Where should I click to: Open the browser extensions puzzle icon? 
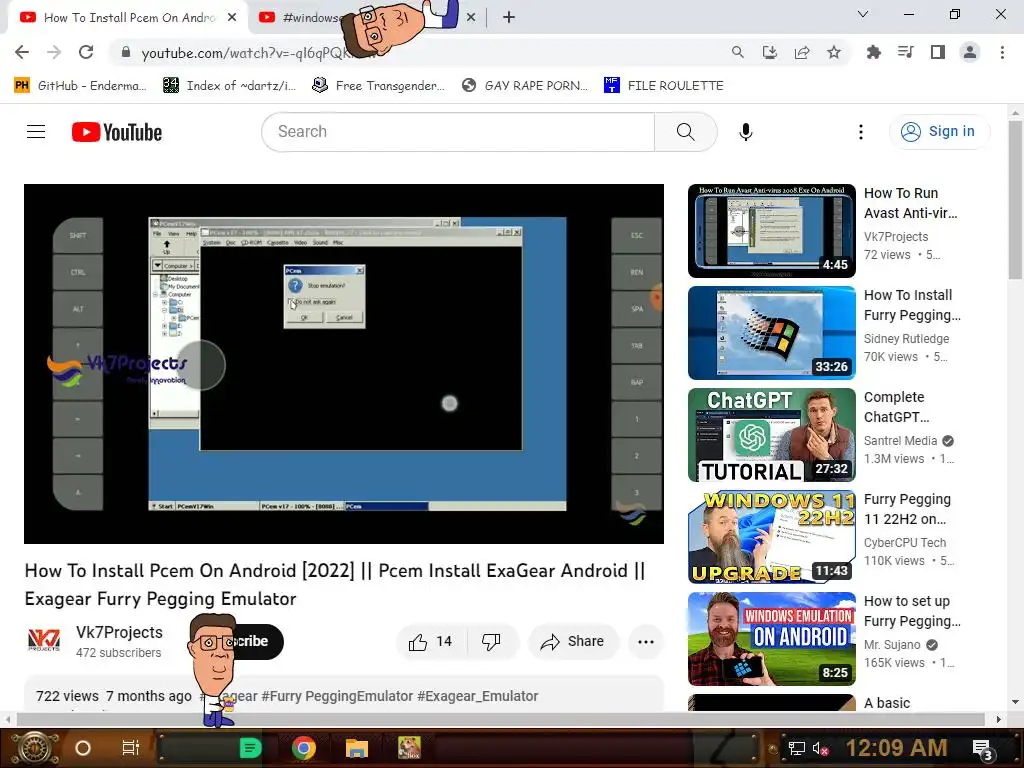coord(873,52)
